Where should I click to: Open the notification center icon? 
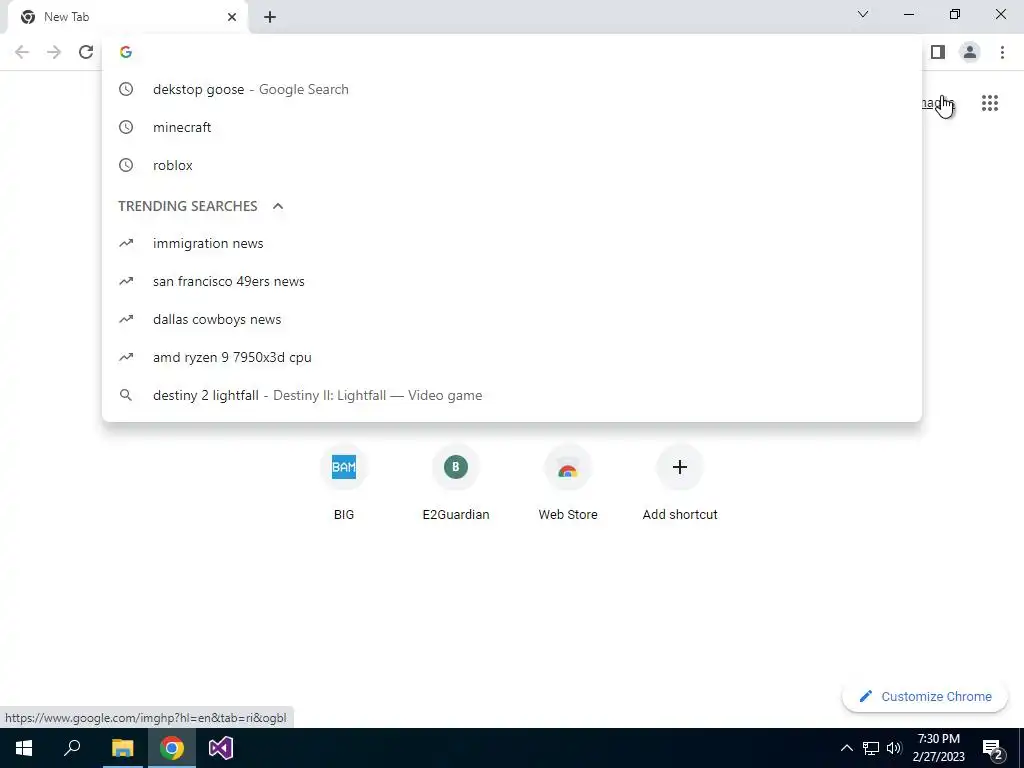pyautogui.click(x=993, y=748)
